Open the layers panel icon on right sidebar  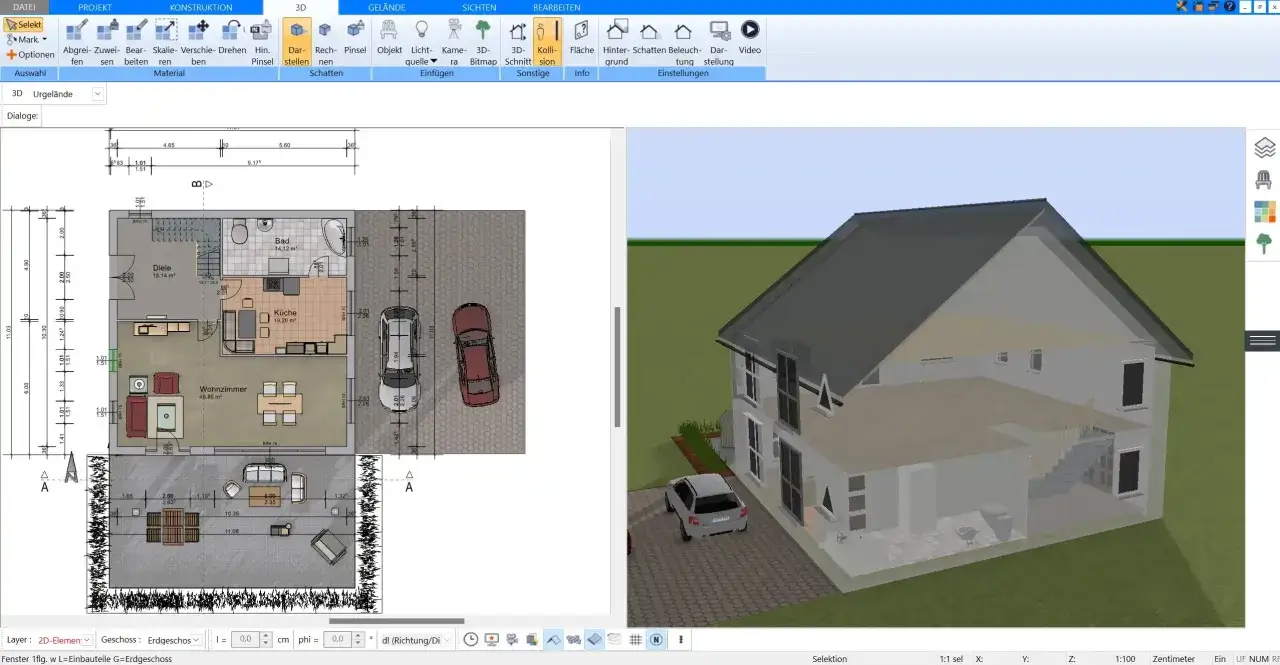[x=1264, y=148]
